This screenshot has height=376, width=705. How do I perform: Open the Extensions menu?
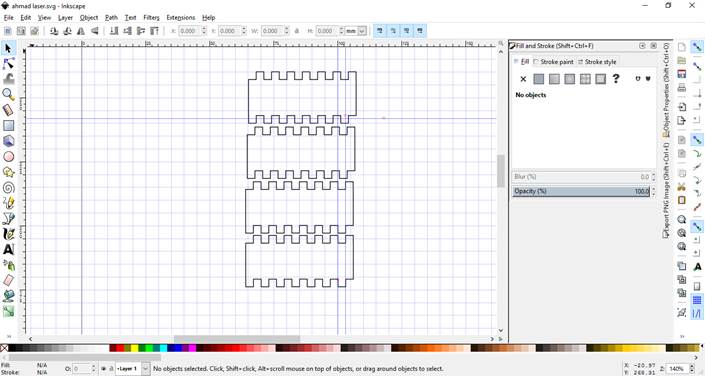[x=181, y=18]
